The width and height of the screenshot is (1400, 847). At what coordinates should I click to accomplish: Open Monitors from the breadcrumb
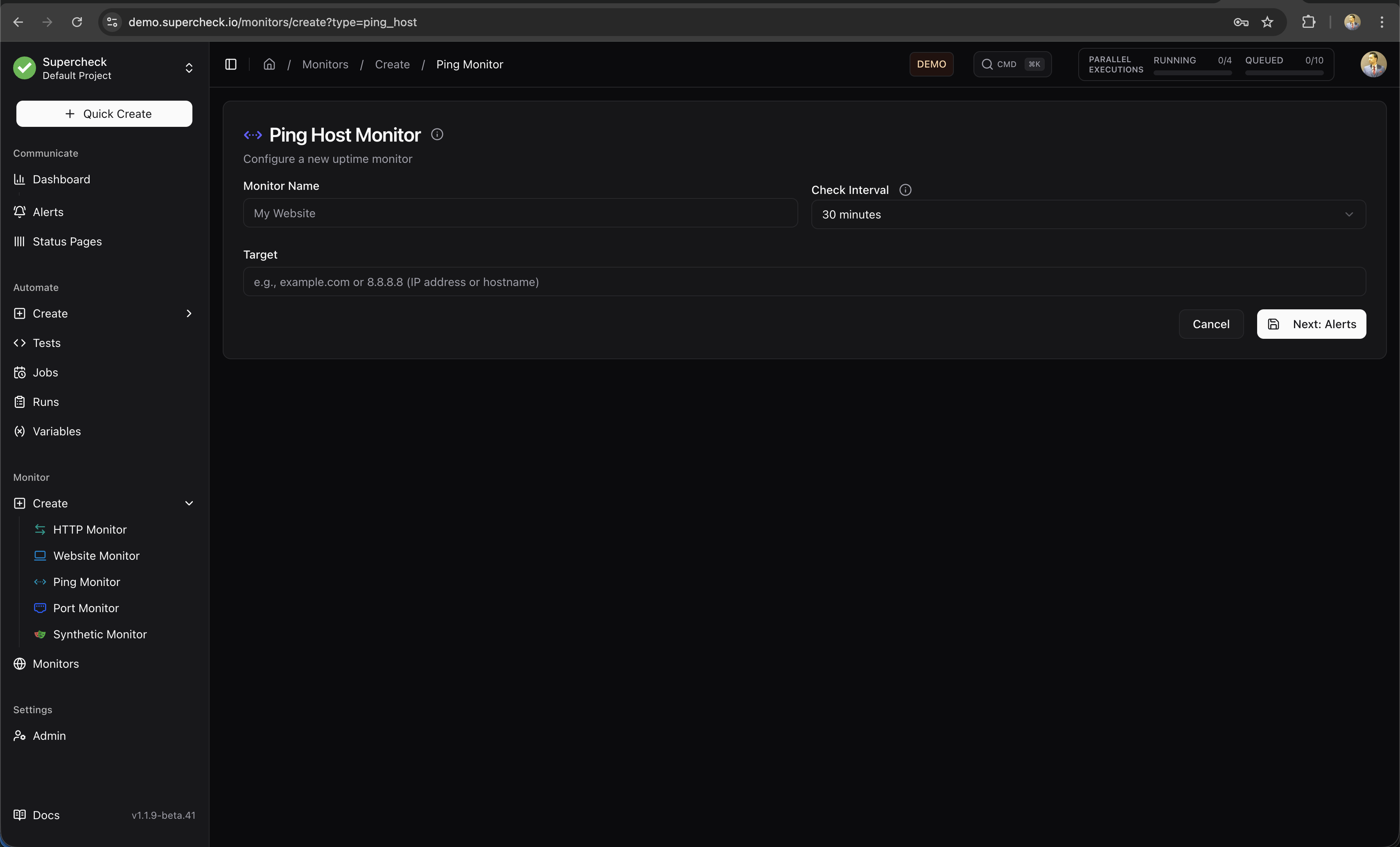coord(325,64)
